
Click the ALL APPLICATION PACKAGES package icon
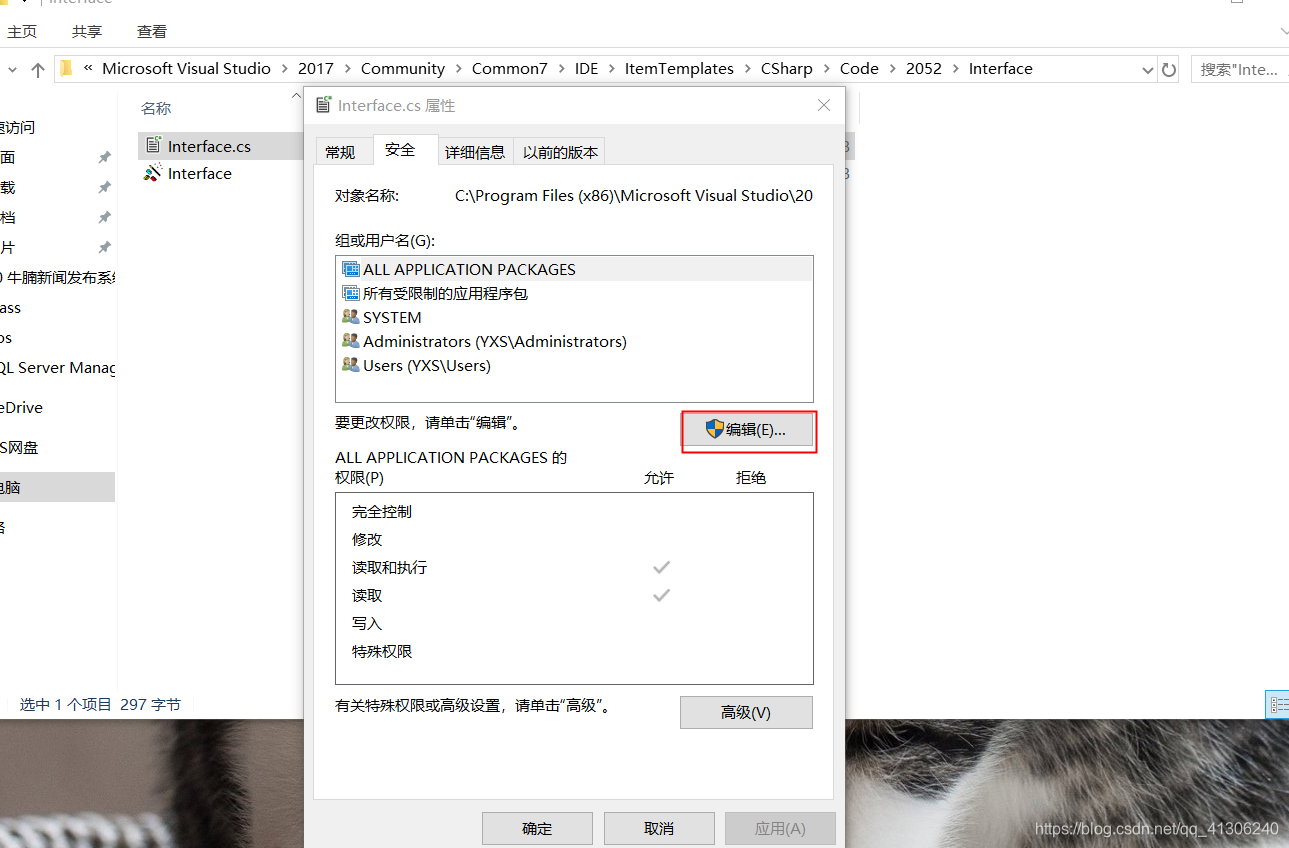point(350,269)
